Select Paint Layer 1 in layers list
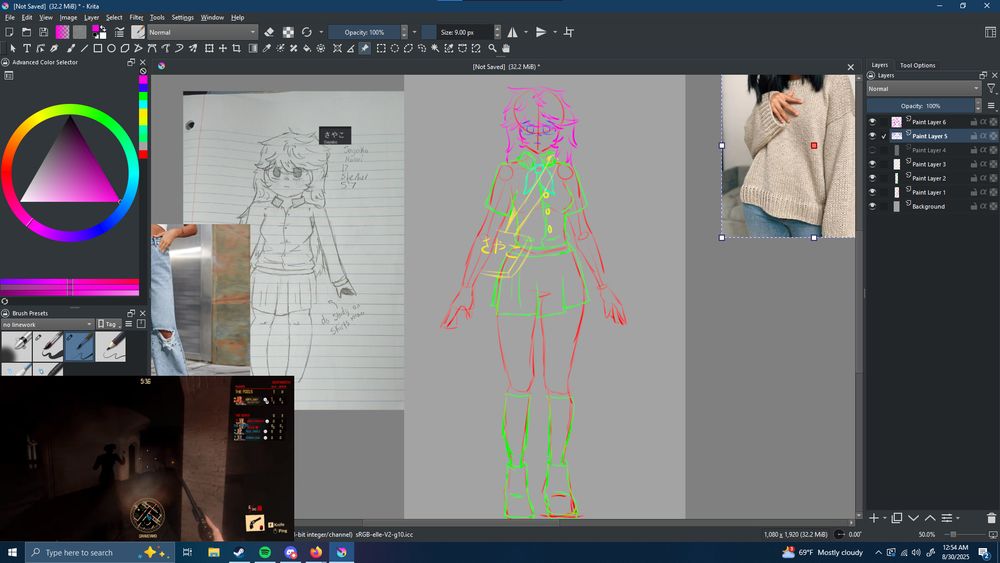 coord(929,192)
